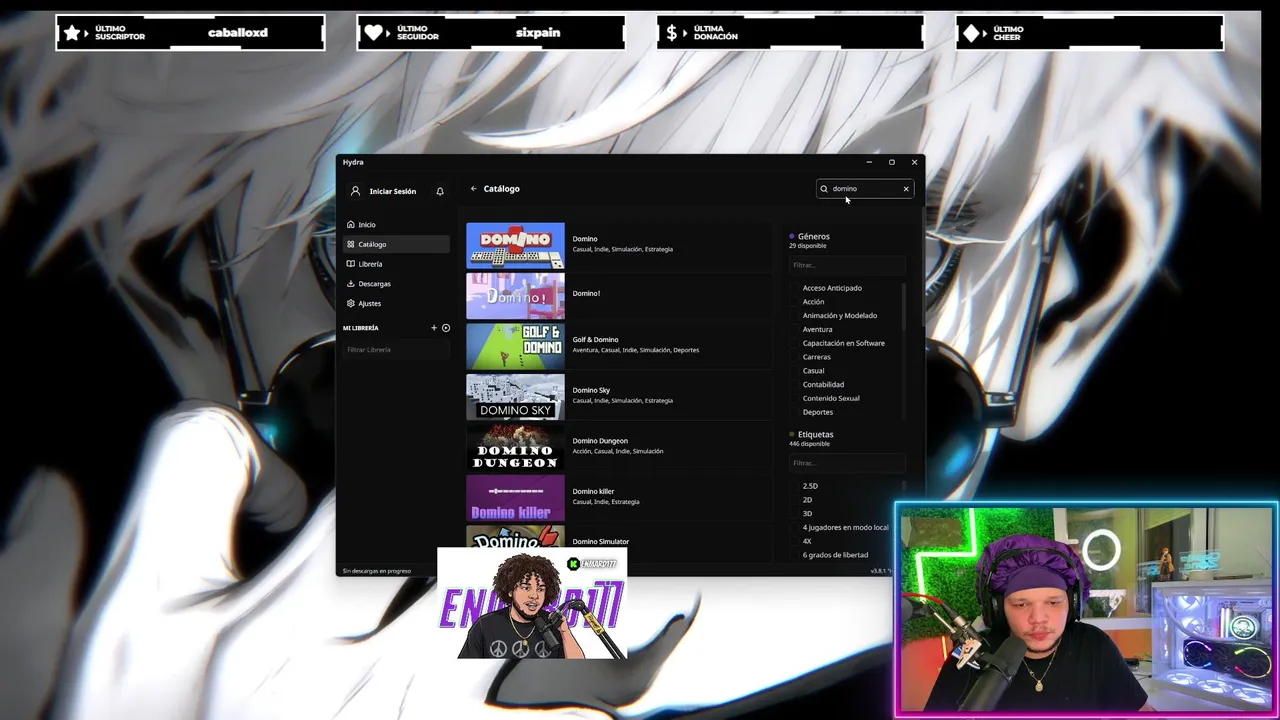
Task: Check the Deportes genre
Action: tap(794, 412)
